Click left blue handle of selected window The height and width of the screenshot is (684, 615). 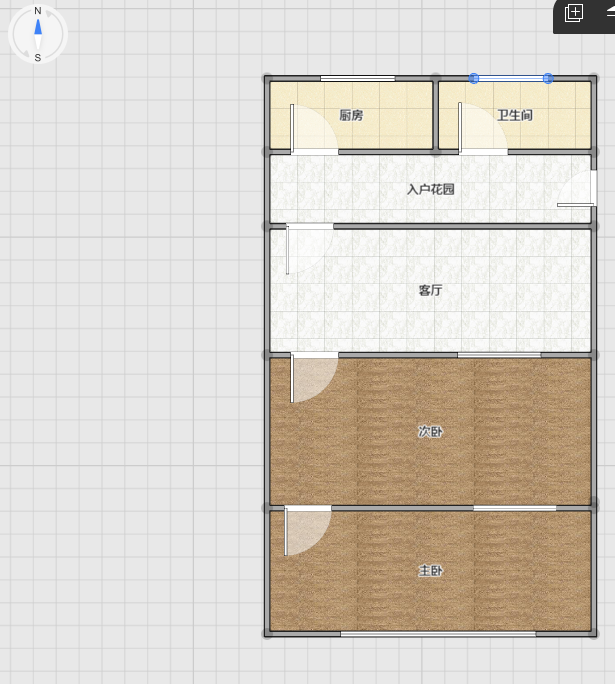tap(474, 79)
